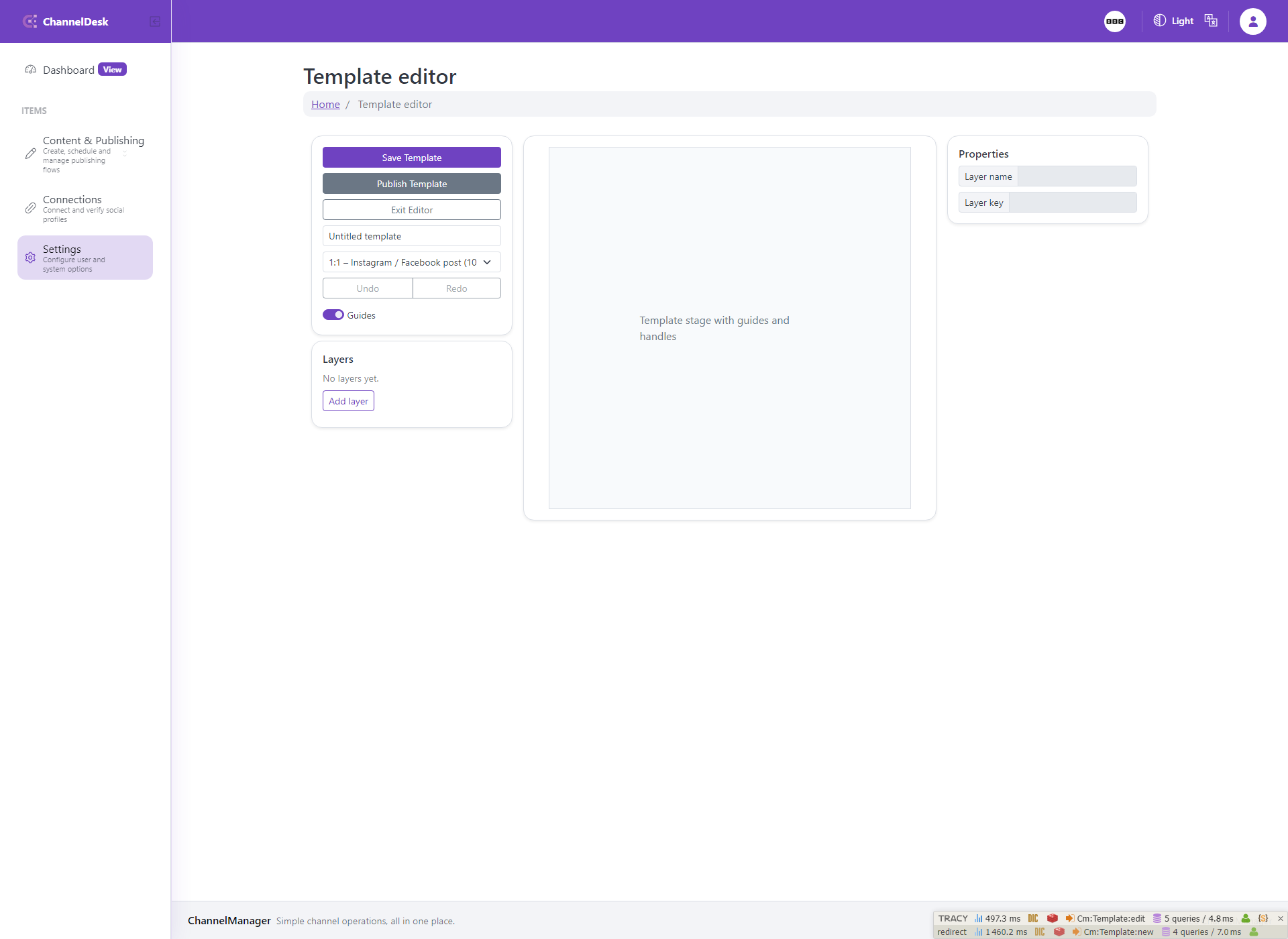Toggle the Guides switch off
The width and height of the screenshot is (1288, 939).
point(333,315)
